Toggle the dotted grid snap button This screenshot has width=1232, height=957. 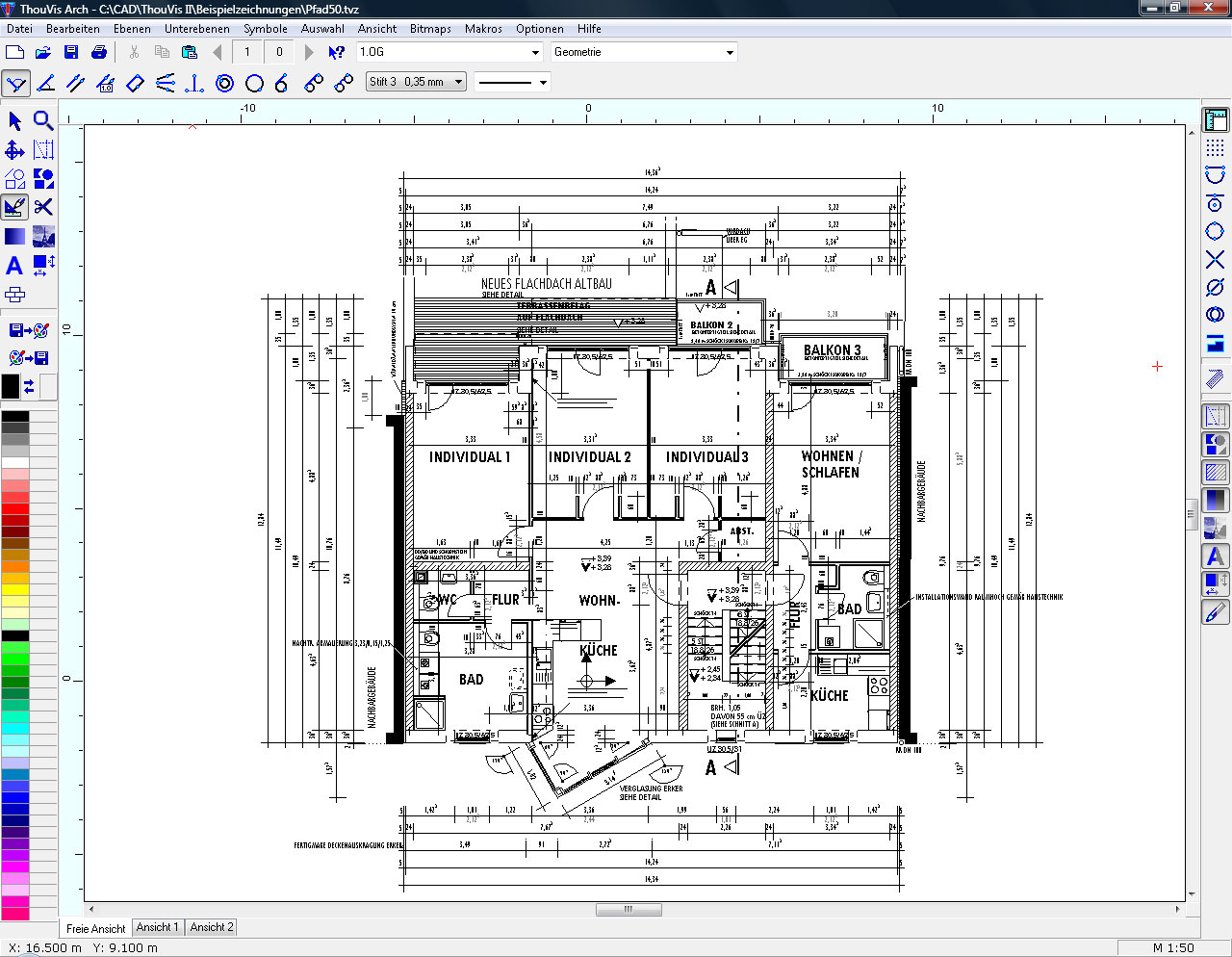click(x=1216, y=147)
